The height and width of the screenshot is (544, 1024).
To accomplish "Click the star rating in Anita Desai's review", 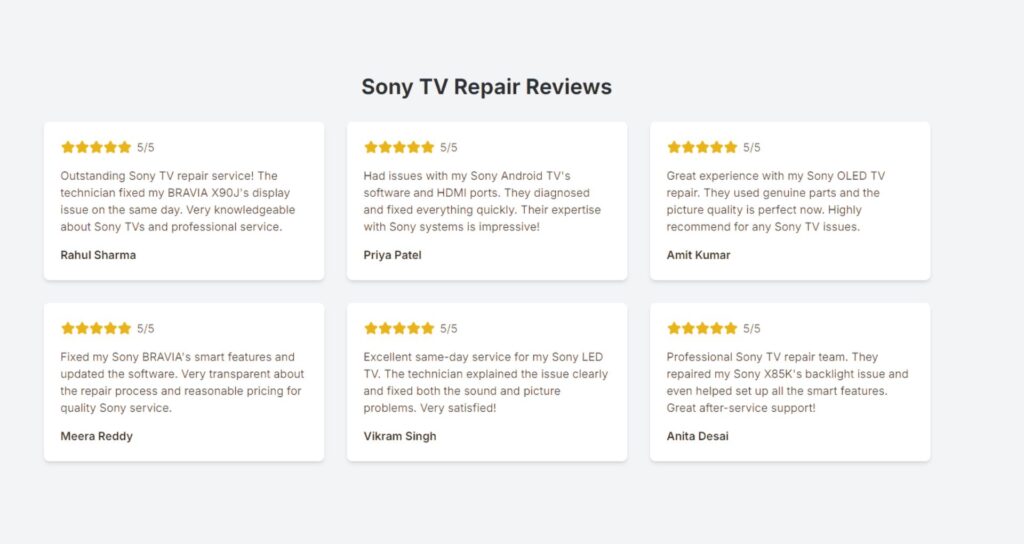I will pos(702,328).
